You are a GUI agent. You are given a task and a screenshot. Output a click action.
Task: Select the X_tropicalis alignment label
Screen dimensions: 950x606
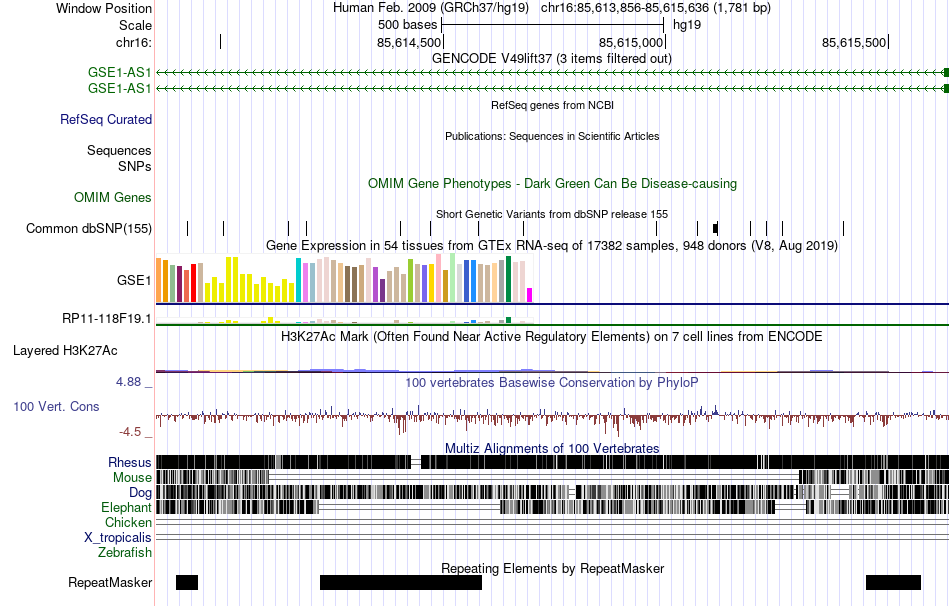118,538
